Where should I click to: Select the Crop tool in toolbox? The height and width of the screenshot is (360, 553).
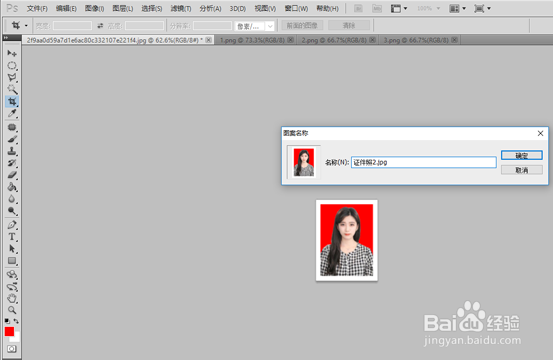12,102
